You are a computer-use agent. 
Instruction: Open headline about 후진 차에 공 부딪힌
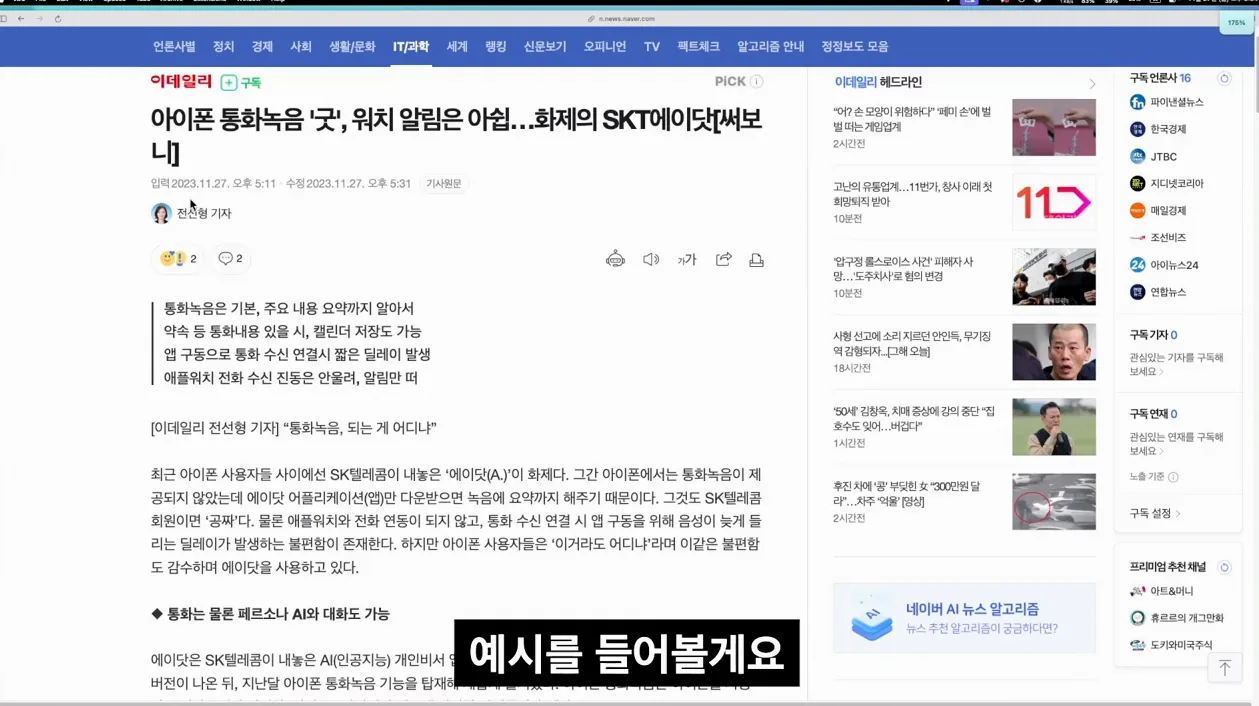pyautogui.click(x=906, y=494)
